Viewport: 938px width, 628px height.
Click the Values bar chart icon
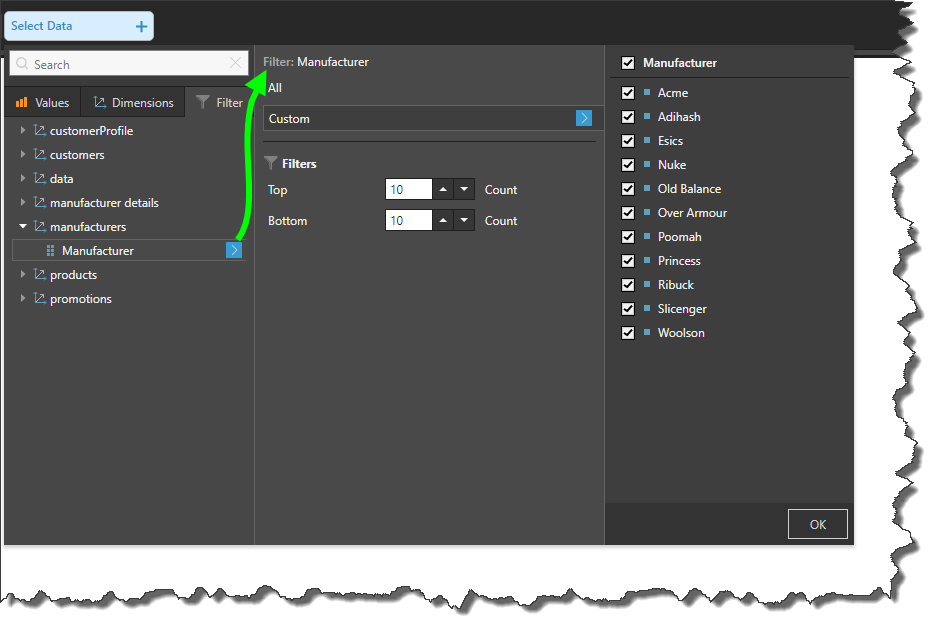(x=22, y=102)
